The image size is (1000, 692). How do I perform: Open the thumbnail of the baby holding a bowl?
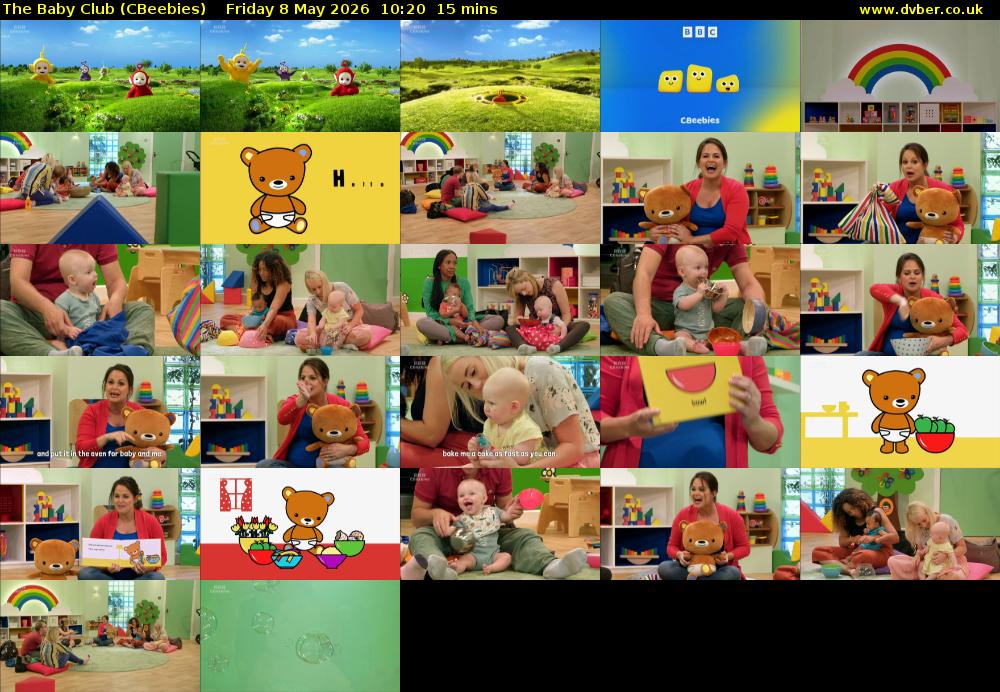point(700,300)
